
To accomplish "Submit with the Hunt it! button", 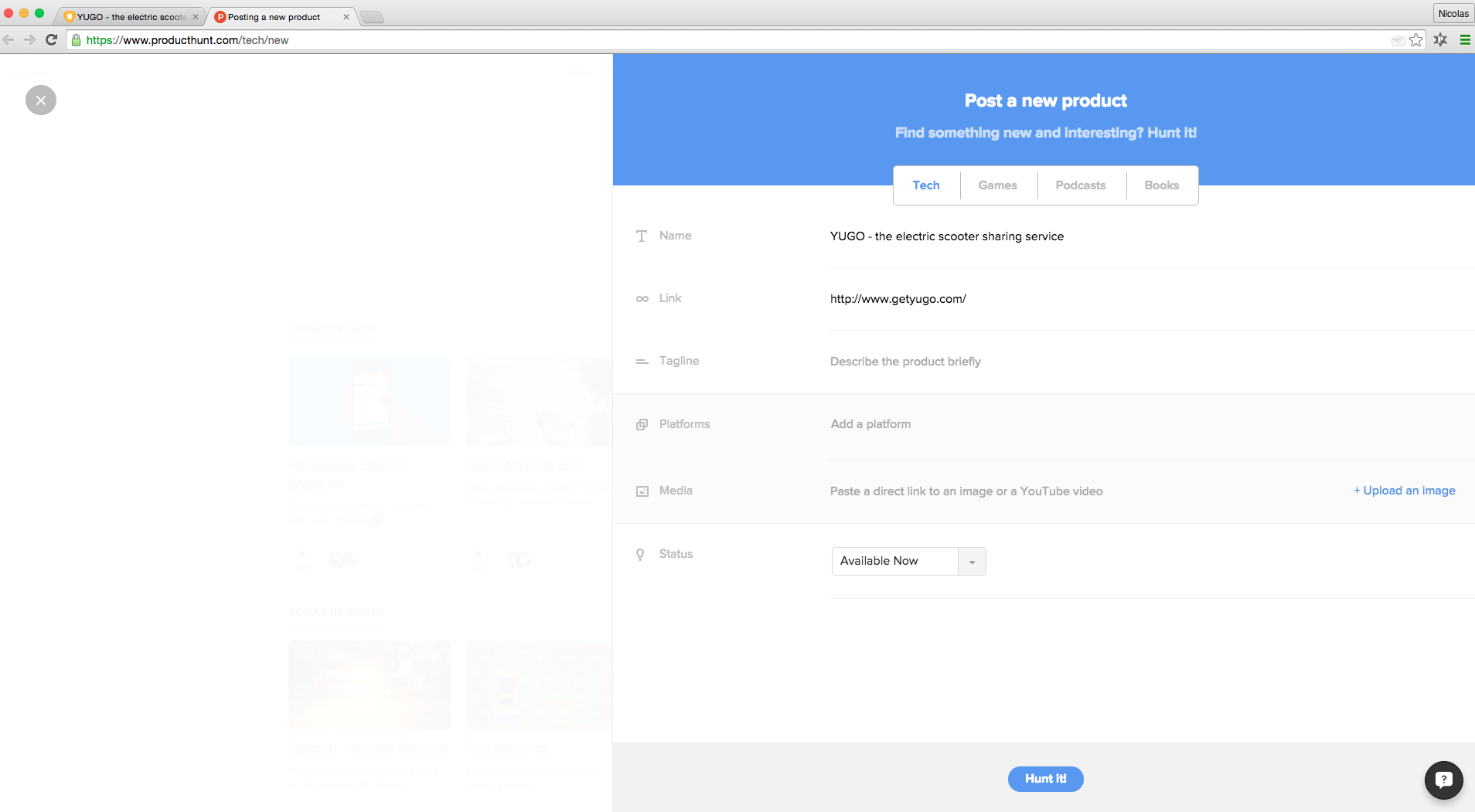I will point(1045,779).
